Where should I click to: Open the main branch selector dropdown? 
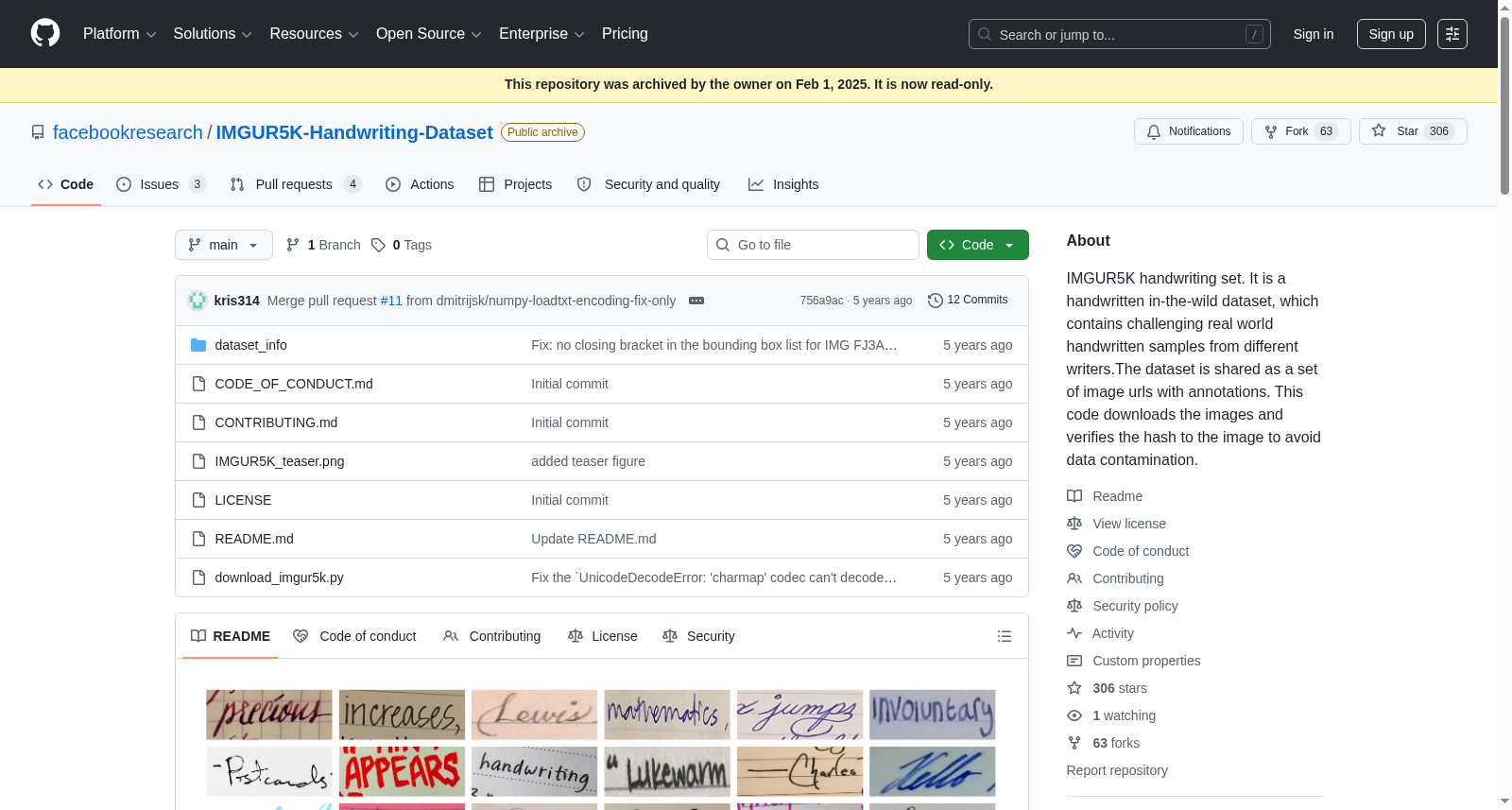coord(224,245)
